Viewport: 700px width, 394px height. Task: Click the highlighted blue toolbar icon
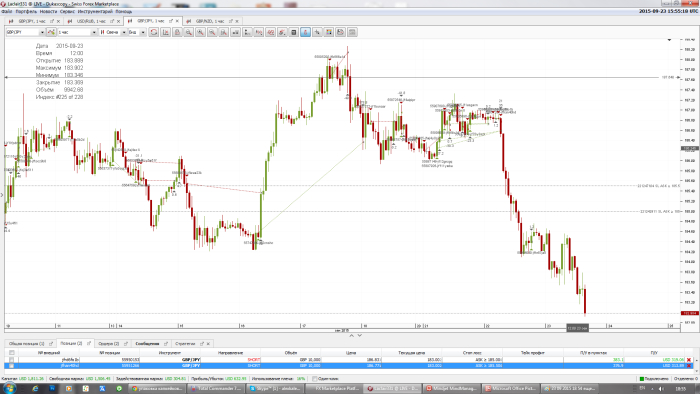click(305, 32)
